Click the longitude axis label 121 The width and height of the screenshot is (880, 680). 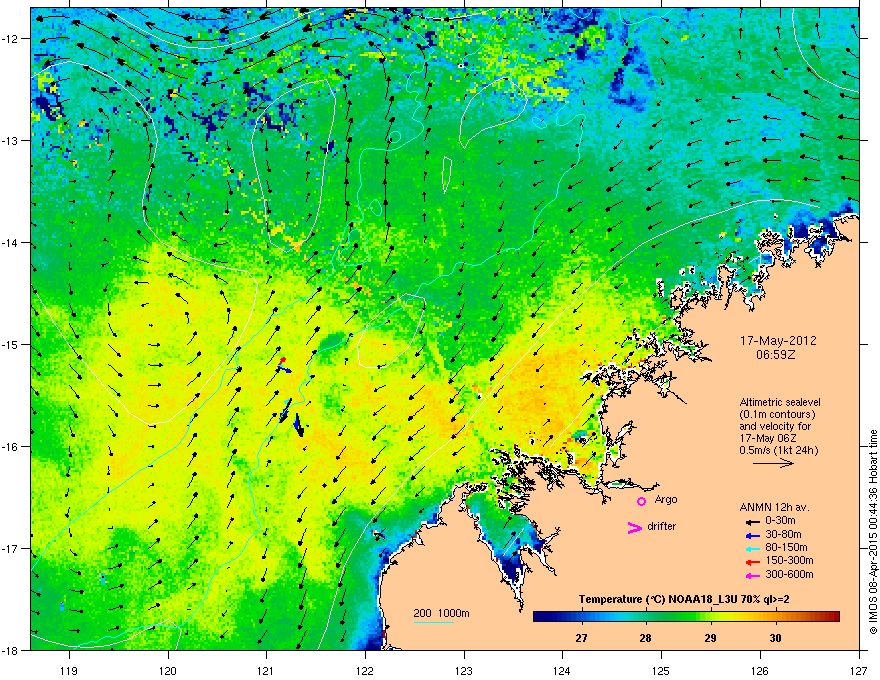pos(266,670)
